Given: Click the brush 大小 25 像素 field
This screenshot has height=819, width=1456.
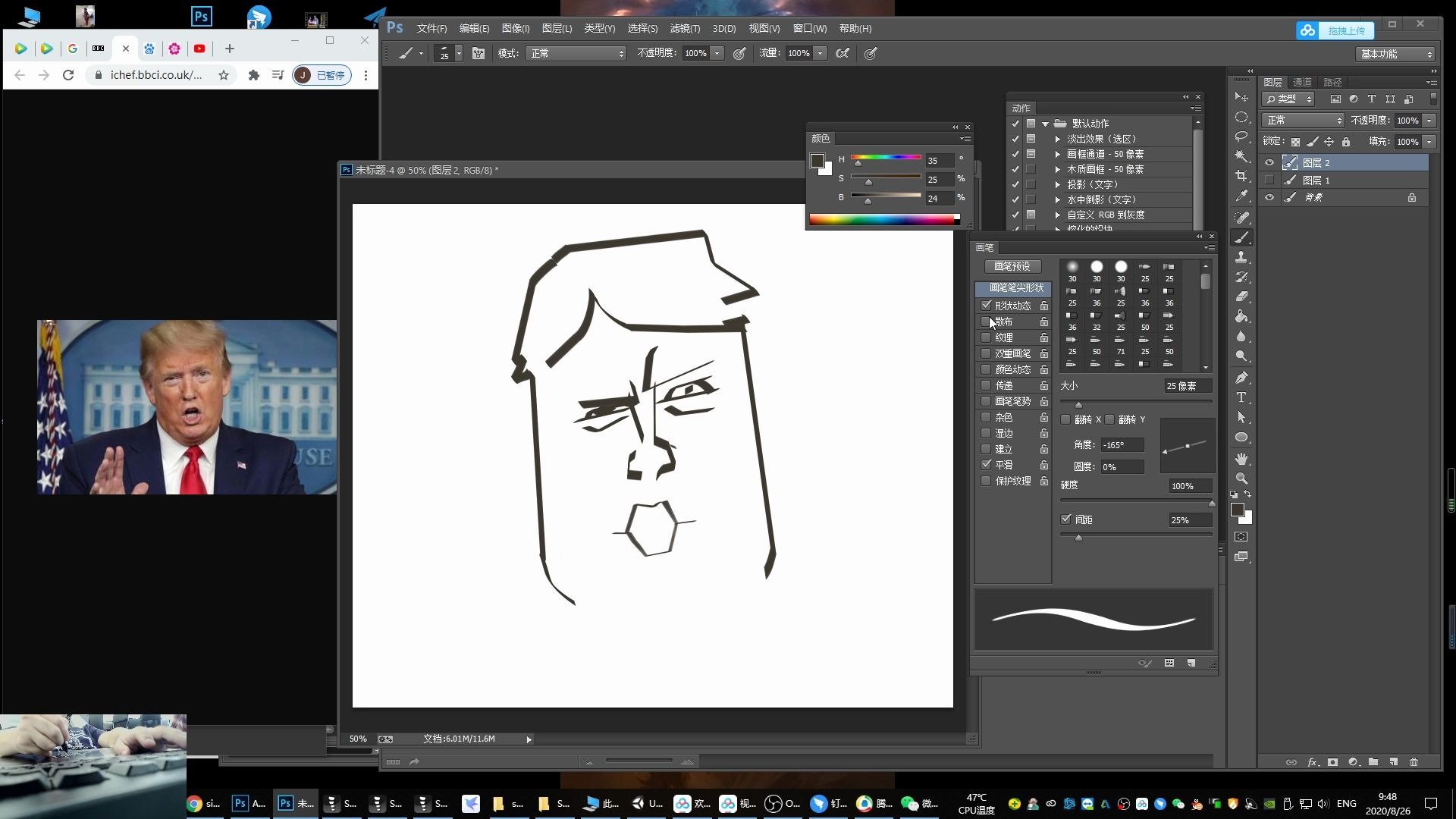Looking at the screenshot, I should [1188, 386].
